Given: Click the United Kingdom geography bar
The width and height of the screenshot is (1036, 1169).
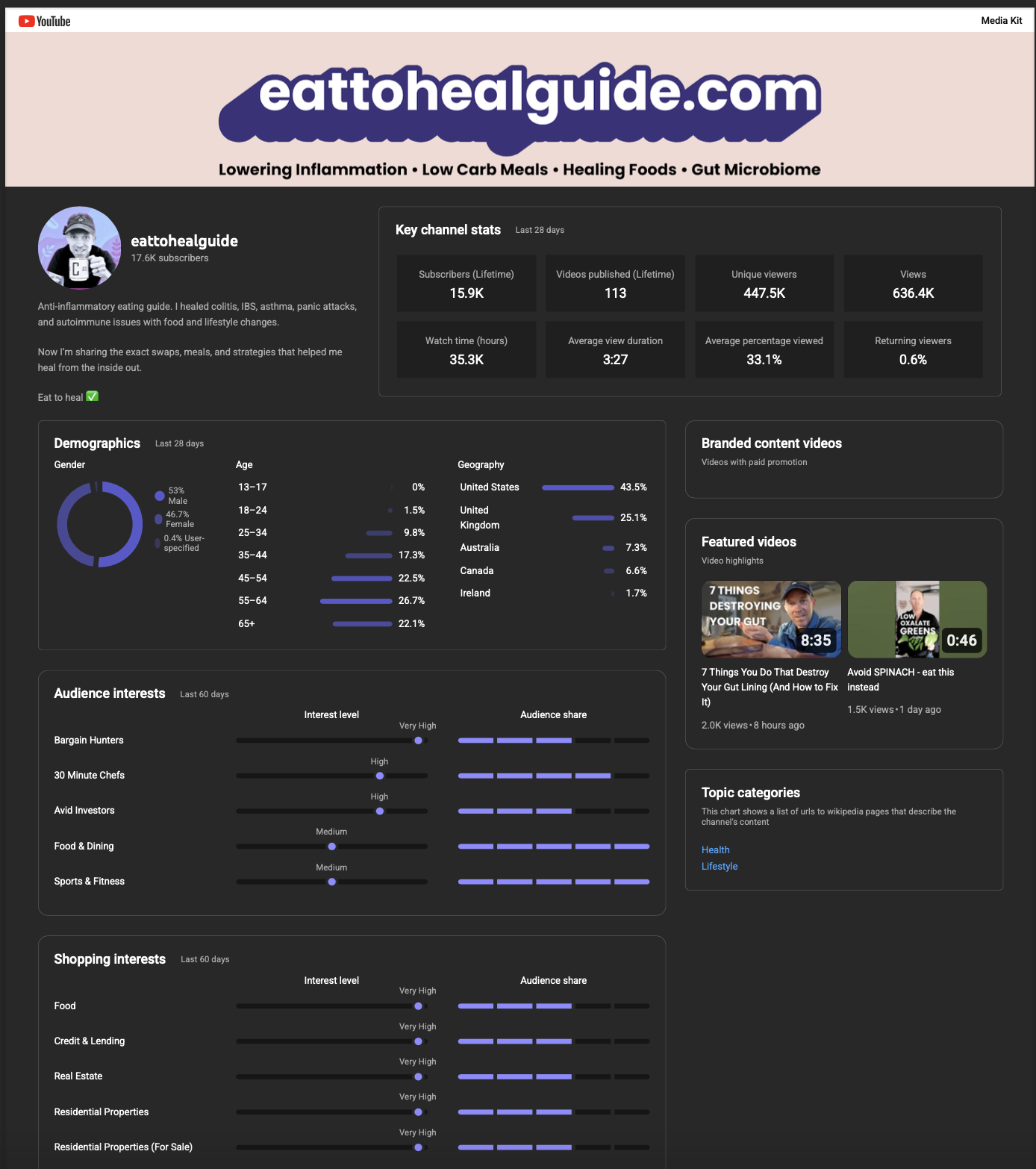Looking at the screenshot, I should click(x=593, y=517).
